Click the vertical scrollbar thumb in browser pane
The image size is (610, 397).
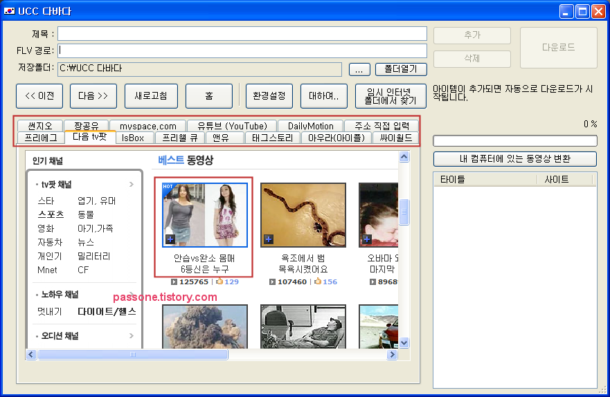(404, 212)
